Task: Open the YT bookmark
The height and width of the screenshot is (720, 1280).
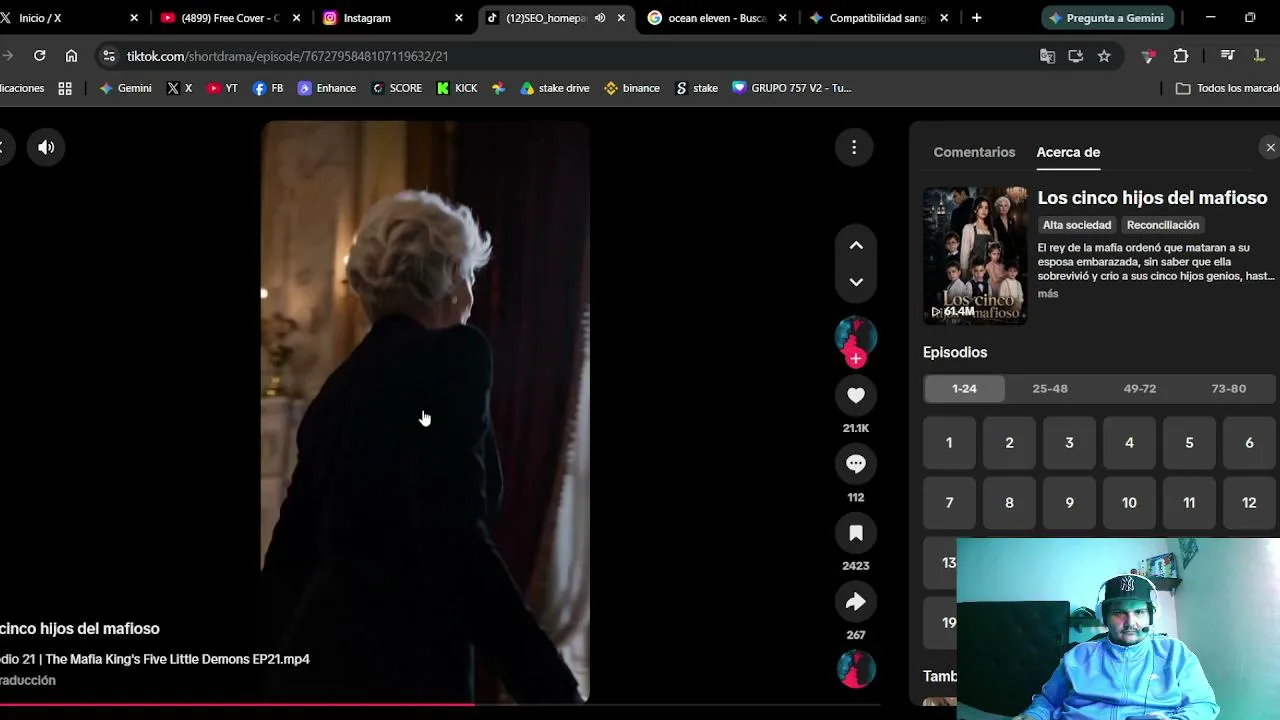Action: tap(222, 88)
